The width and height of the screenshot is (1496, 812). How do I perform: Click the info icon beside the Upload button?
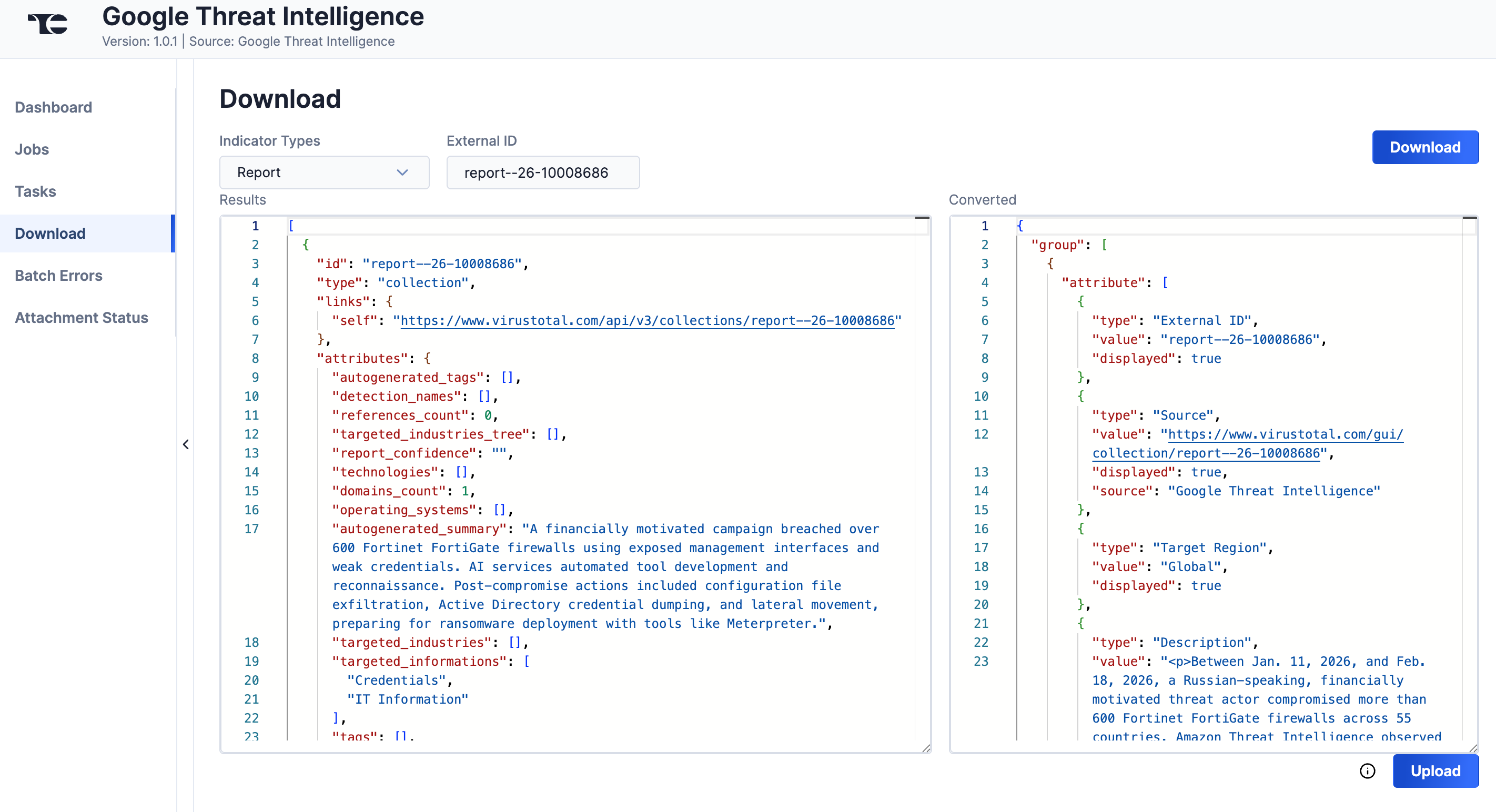click(1369, 772)
